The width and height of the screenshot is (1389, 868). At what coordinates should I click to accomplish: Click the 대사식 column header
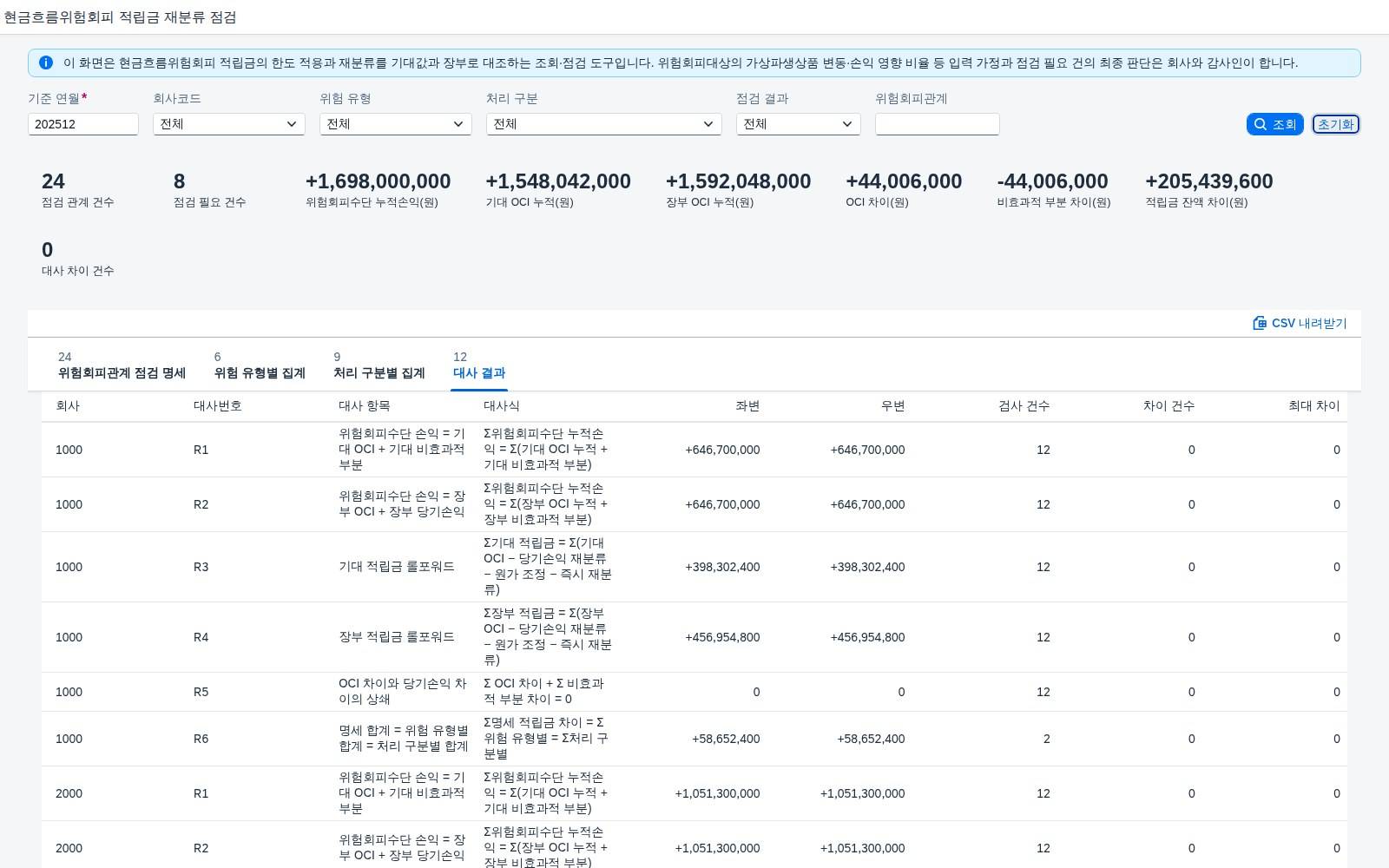point(502,405)
